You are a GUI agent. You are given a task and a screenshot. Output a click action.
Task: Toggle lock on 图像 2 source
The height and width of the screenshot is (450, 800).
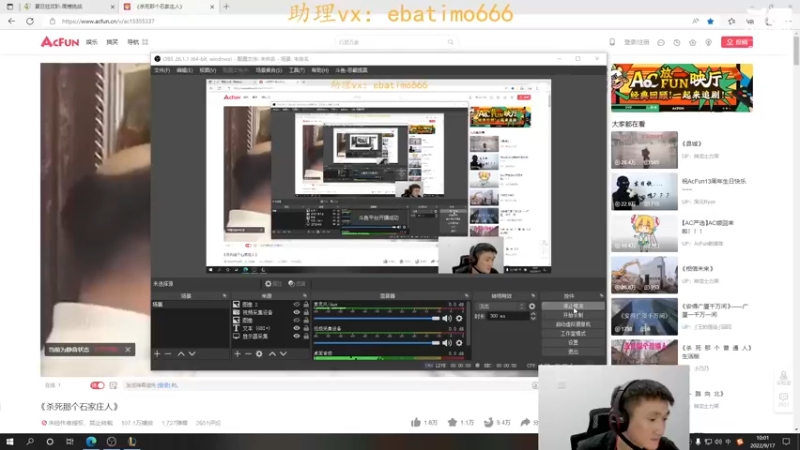(306, 304)
